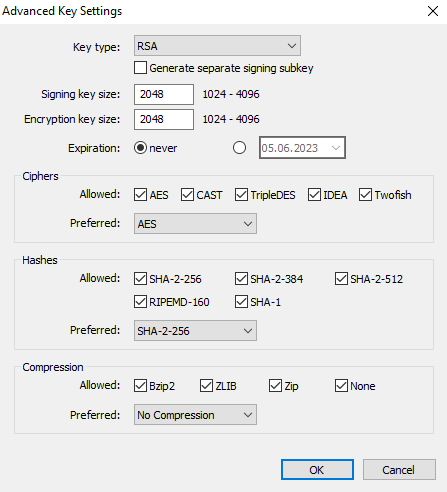447x492 pixels.
Task: Open the Preferred hash dropdown
Action: pos(195,331)
